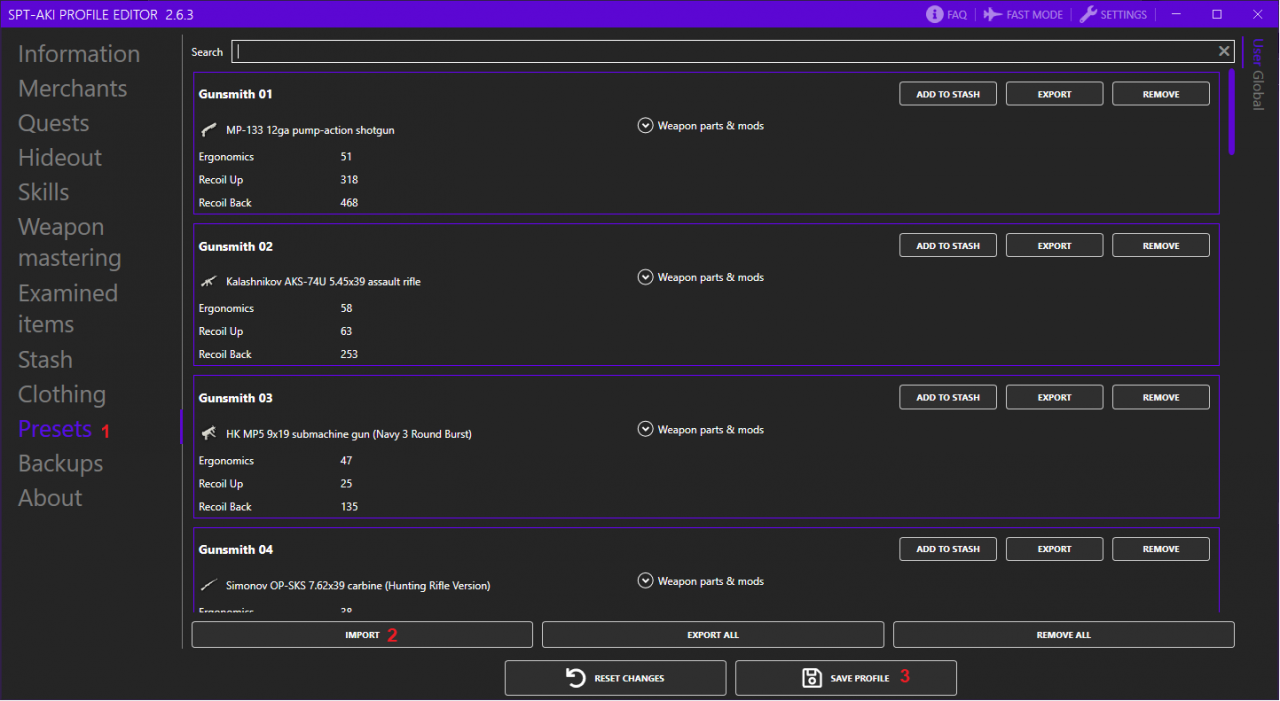Click Gunsmith 02 Recoil Back value 253
The height and width of the screenshot is (701, 1280).
point(349,355)
